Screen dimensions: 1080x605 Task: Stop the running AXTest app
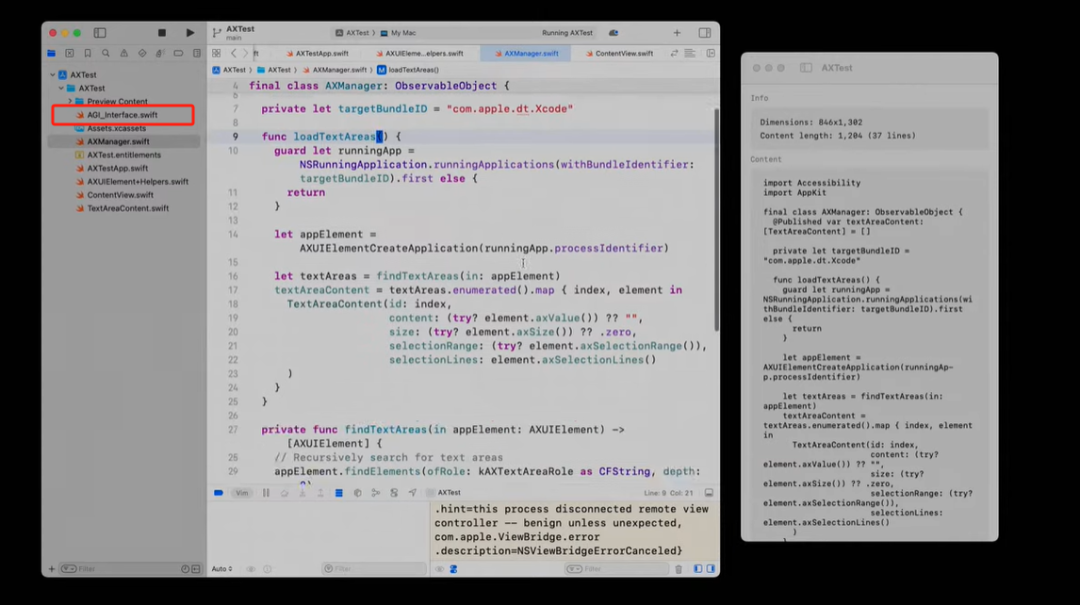tap(162, 33)
